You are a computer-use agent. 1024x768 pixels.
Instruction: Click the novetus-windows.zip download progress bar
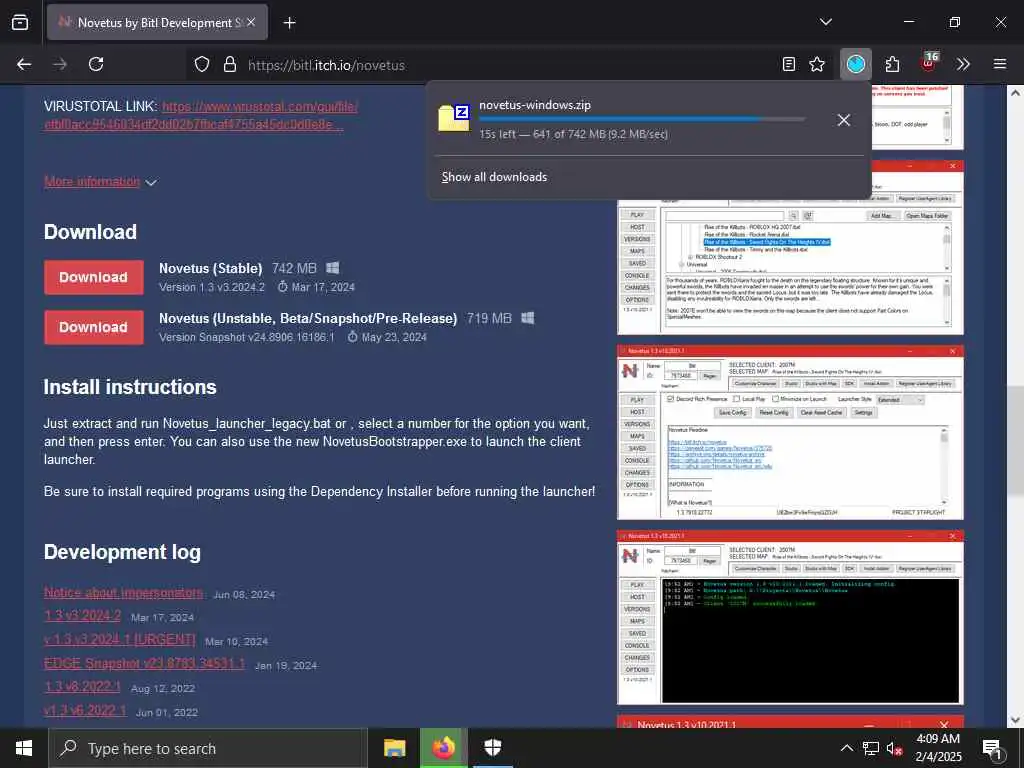point(642,119)
